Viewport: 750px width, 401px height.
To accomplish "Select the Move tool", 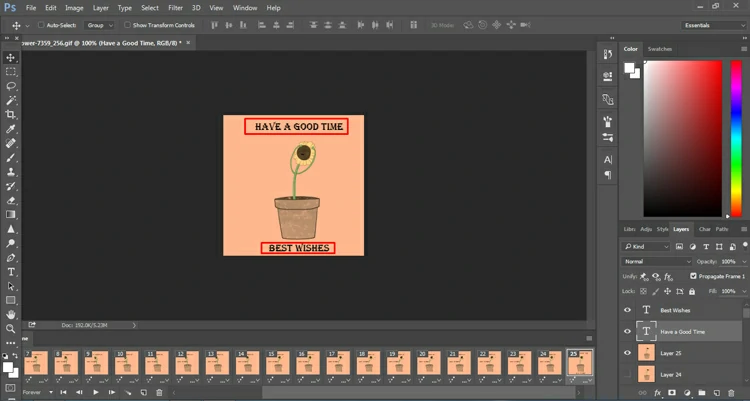I will tap(11, 58).
